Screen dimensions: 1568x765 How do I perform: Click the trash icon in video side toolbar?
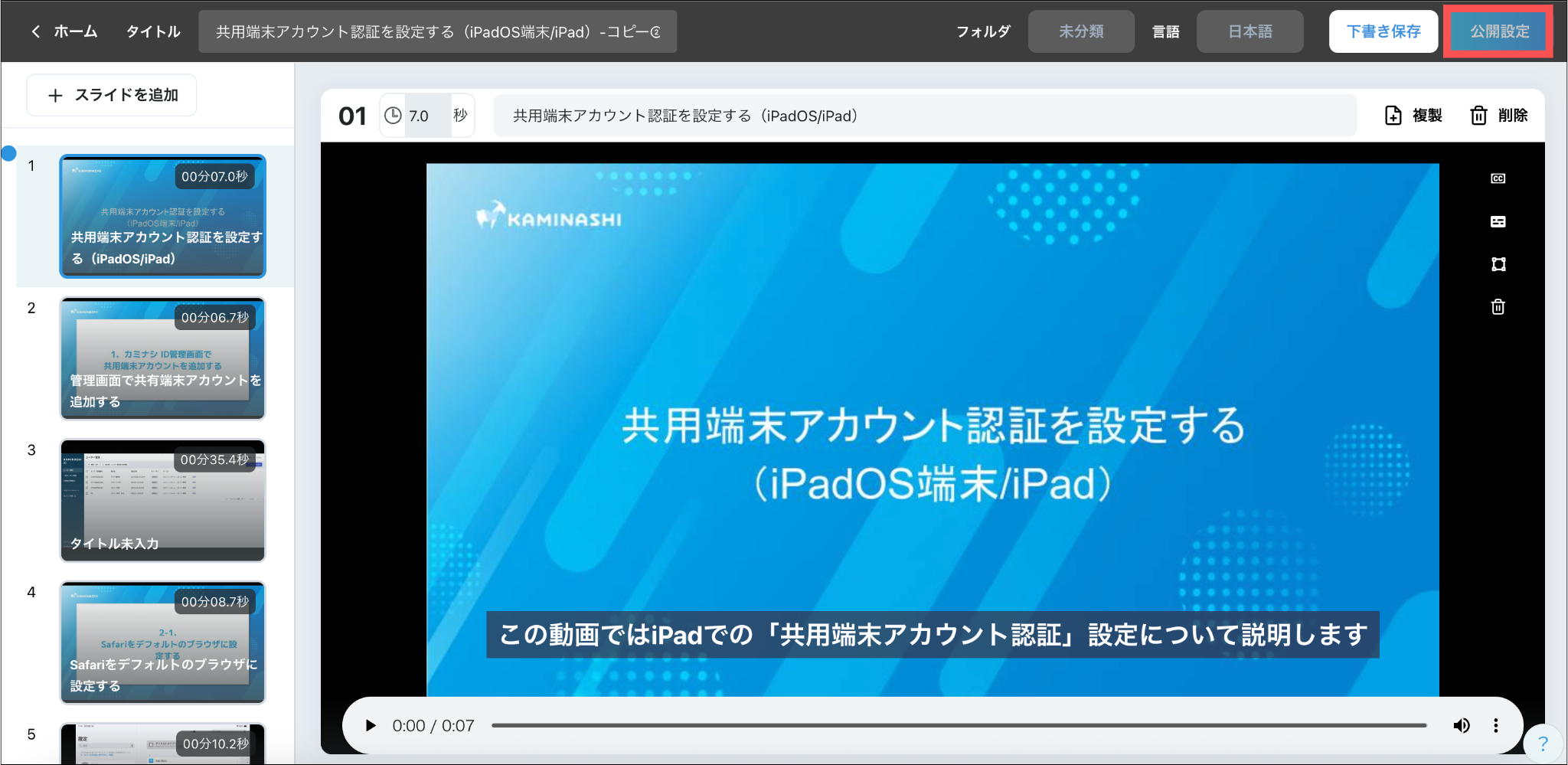1498,307
